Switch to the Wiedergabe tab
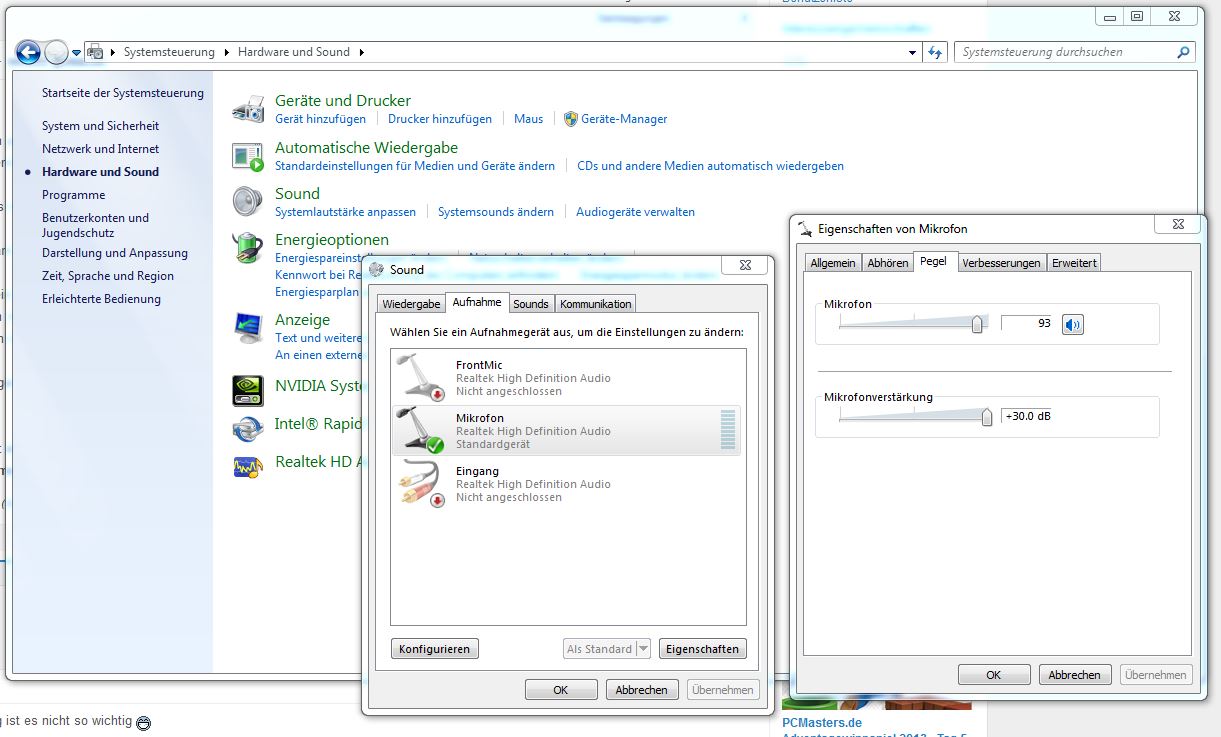This screenshot has width=1221, height=737. pos(411,304)
